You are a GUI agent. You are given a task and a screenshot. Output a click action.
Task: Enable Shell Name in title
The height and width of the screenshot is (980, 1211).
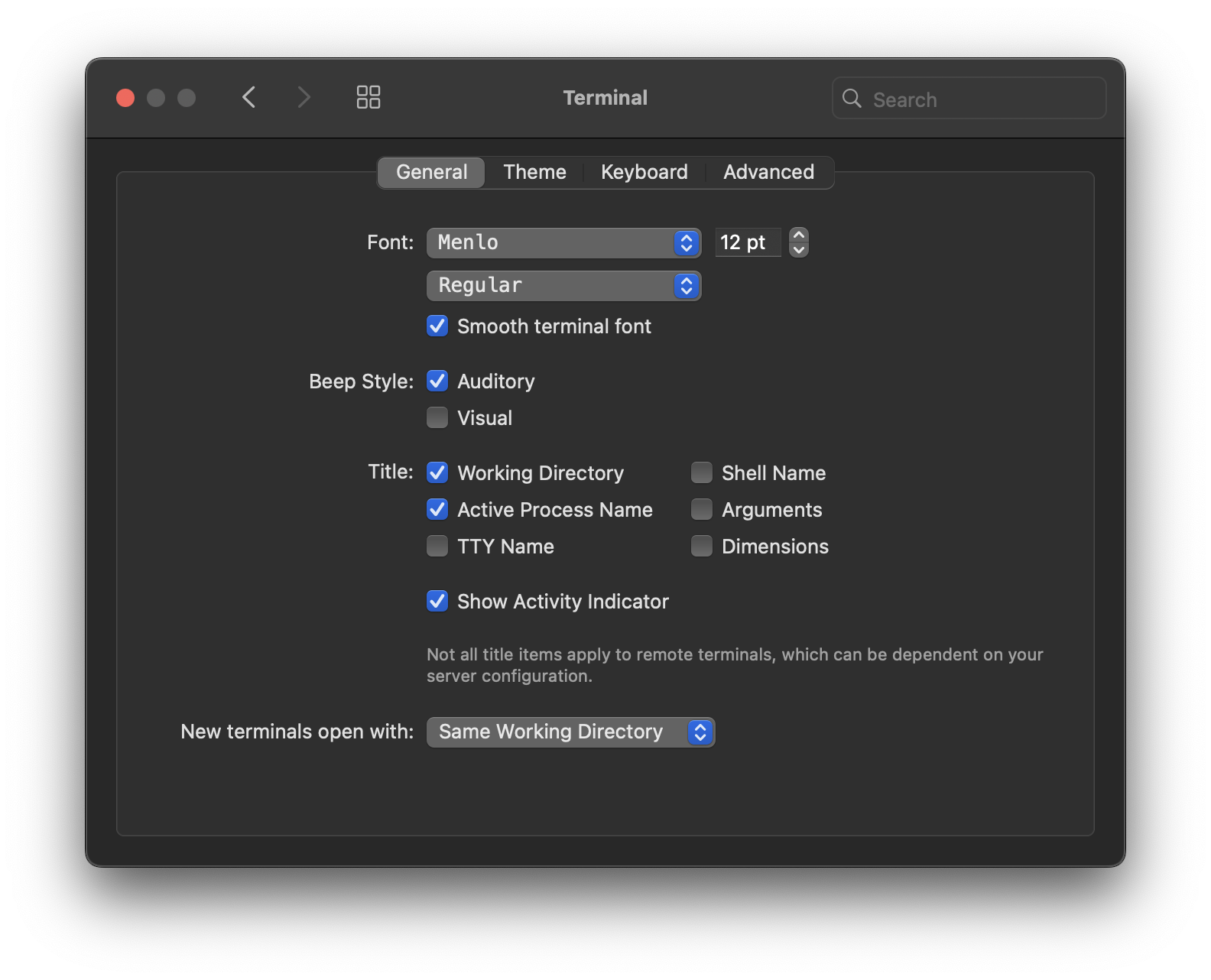(x=702, y=473)
